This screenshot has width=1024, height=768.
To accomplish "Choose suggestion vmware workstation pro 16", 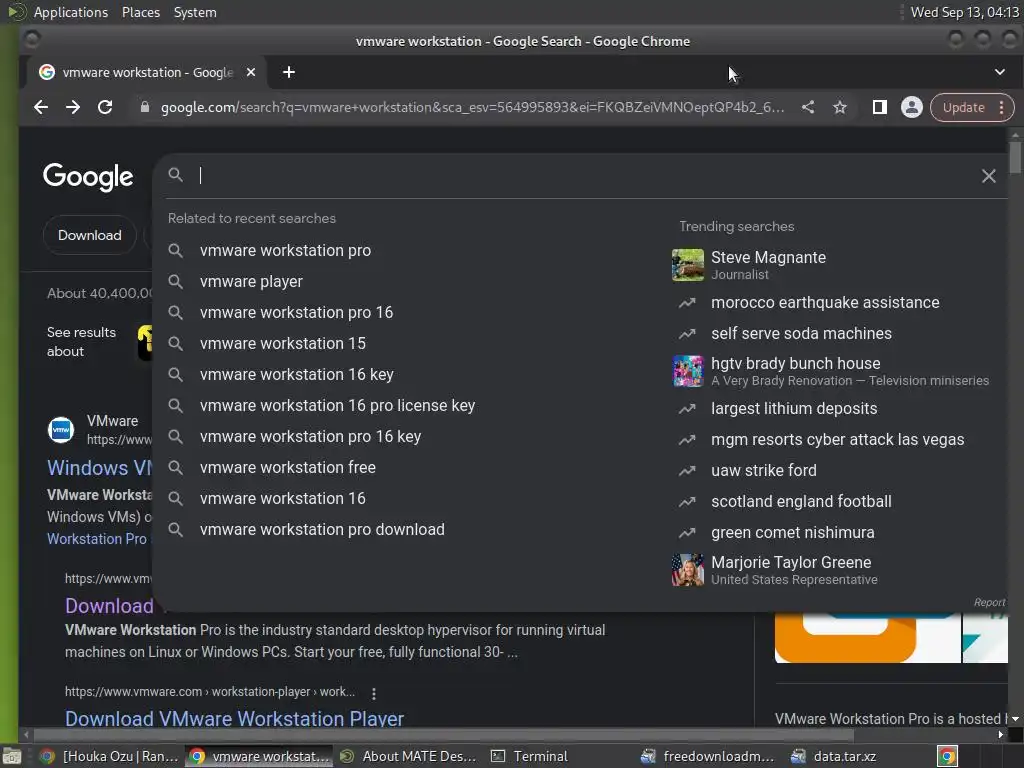I will pos(296,313).
